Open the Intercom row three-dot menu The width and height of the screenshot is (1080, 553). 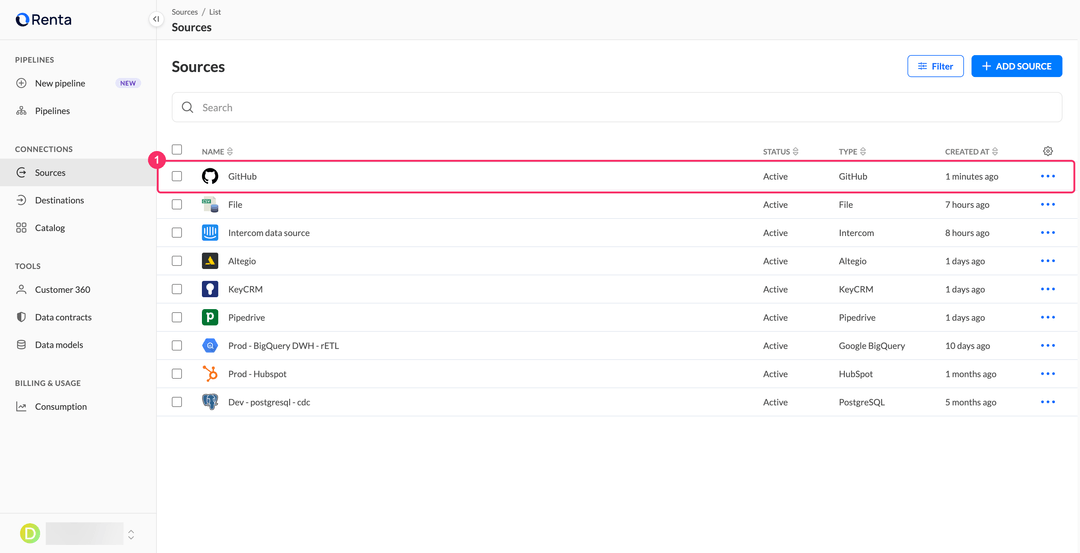[1048, 233]
